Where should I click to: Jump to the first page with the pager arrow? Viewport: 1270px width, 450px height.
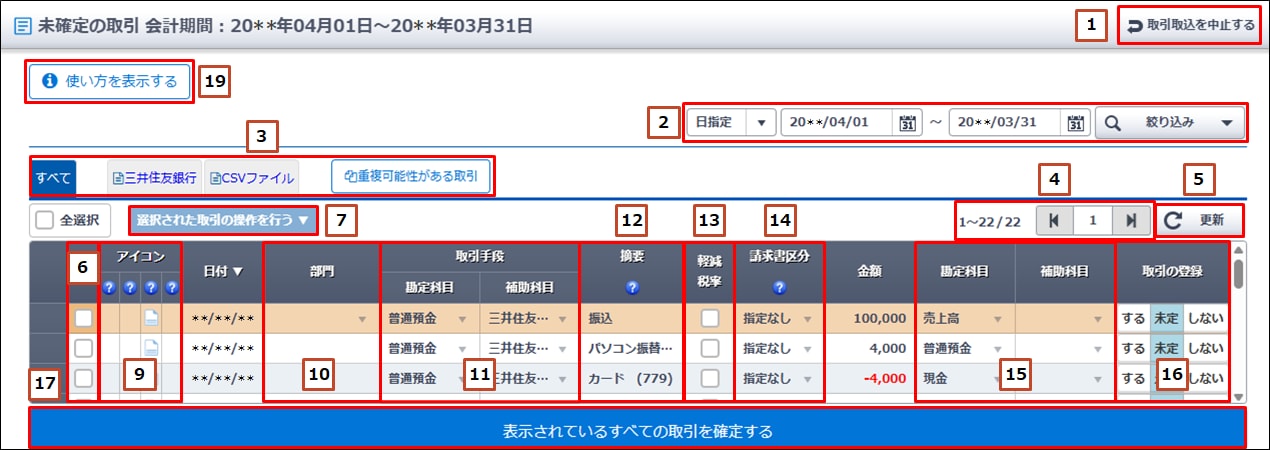[1053, 220]
